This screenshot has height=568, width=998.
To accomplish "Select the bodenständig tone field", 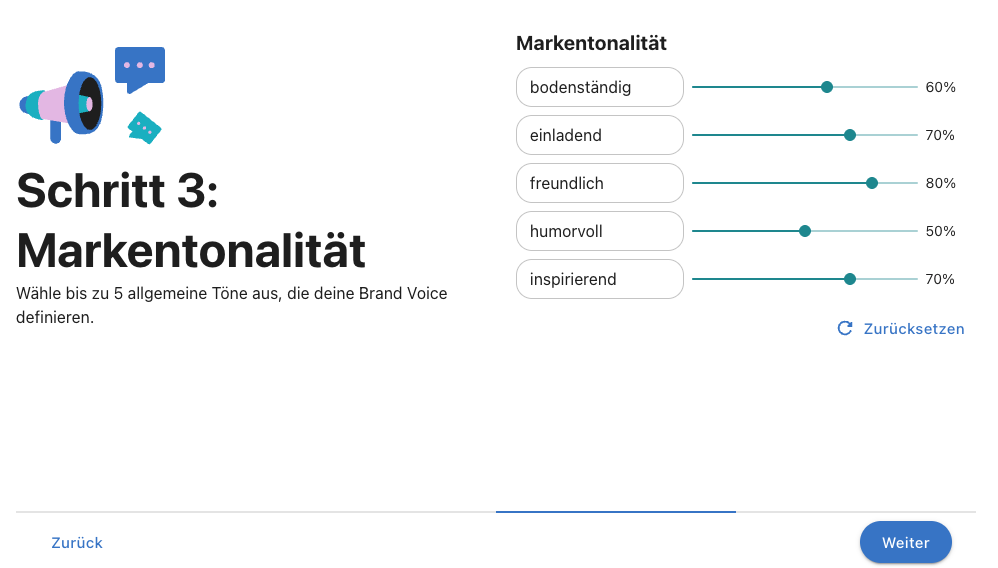I will tap(600, 87).
